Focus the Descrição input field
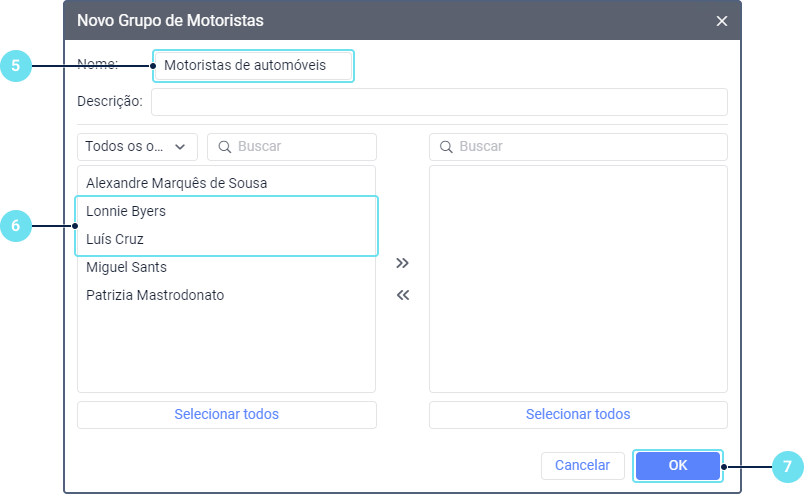 pyautogui.click(x=439, y=102)
